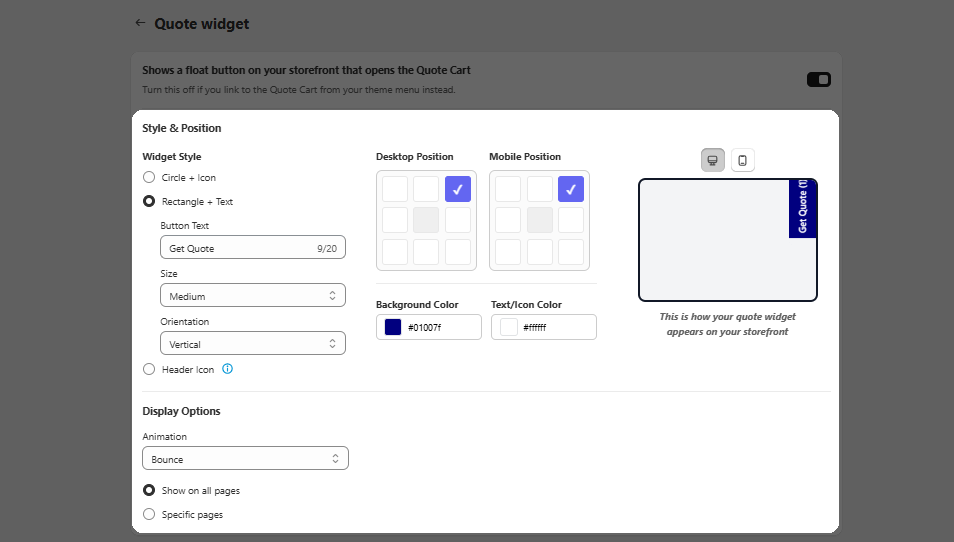Click the Button Text input field

(x=253, y=248)
